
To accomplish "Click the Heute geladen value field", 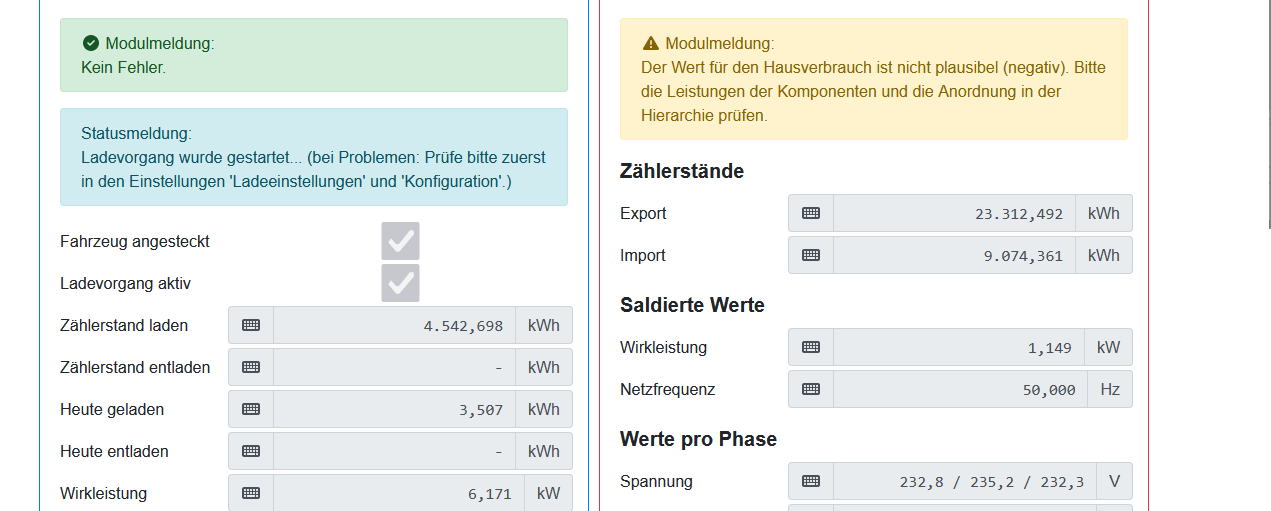I will click(394, 409).
